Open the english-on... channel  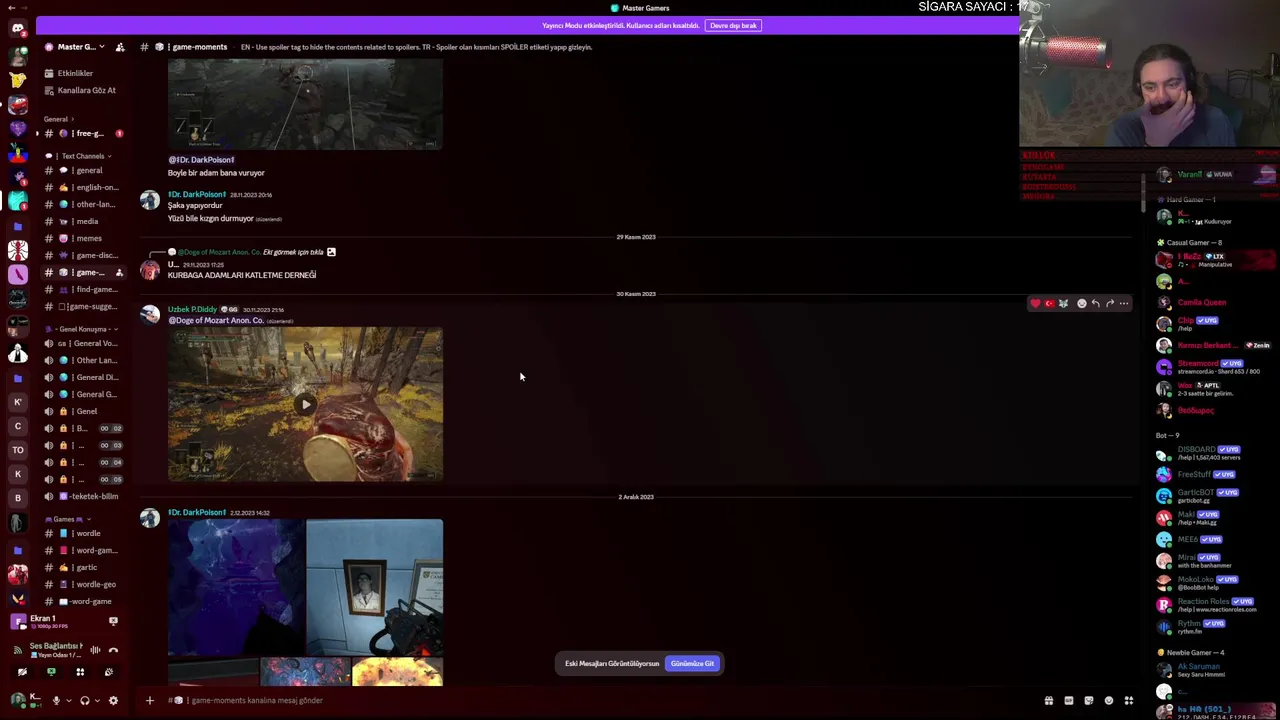click(82, 187)
